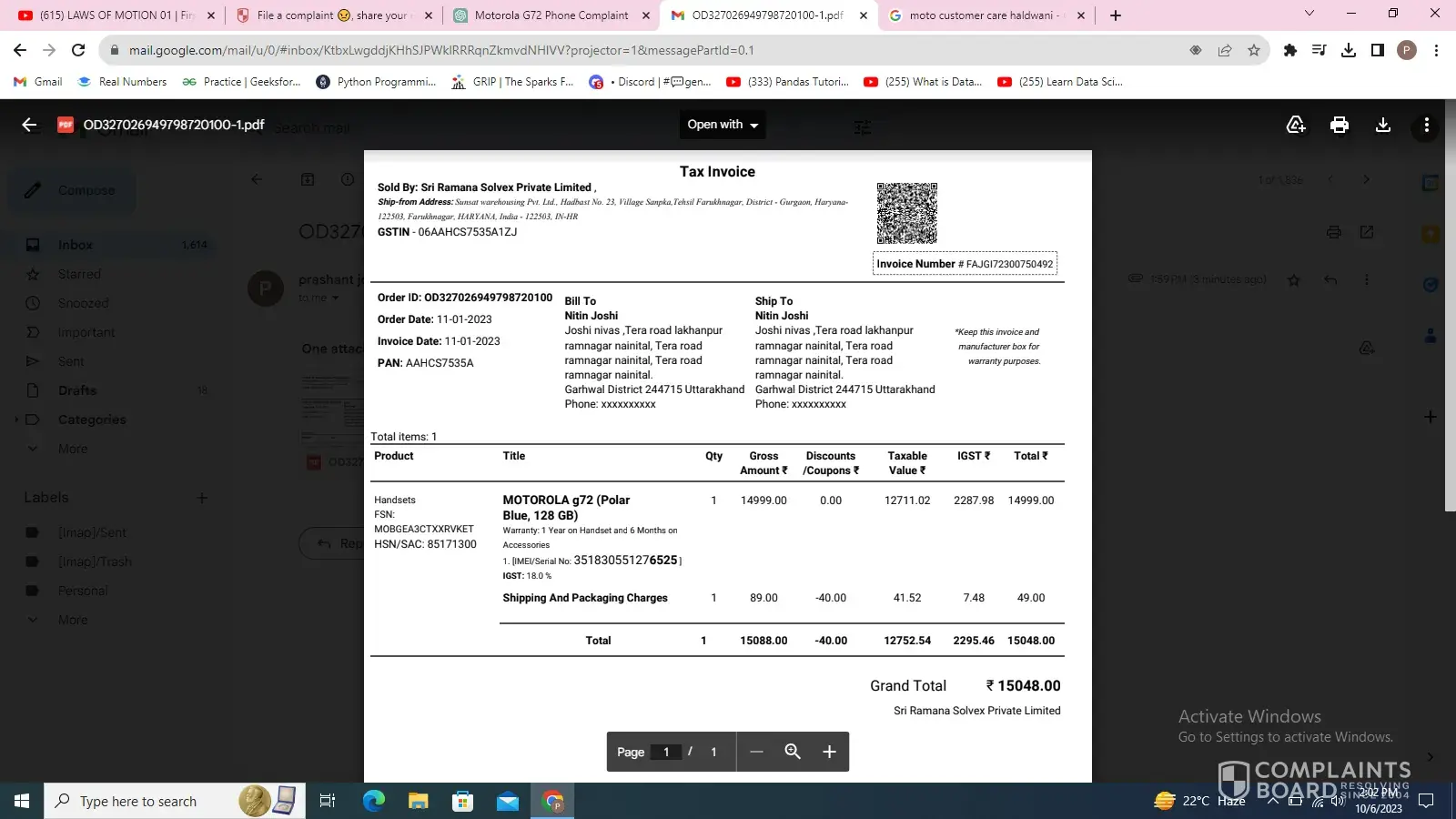Open the Chrome extensions puzzle icon
Image resolution: width=1456 pixels, height=819 pixels.
click(1289, 50)
